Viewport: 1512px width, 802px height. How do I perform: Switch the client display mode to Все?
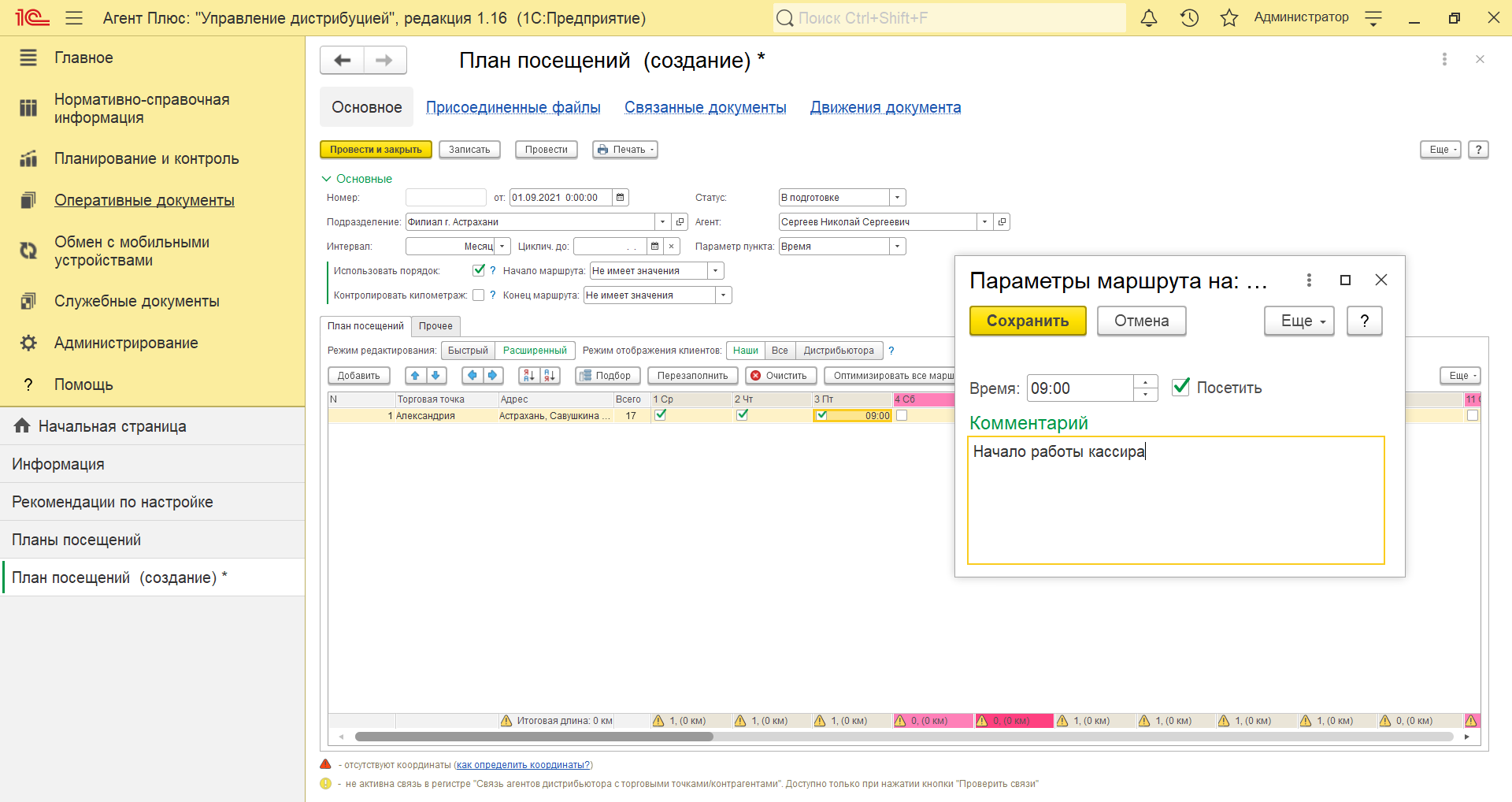pos(780,351)
